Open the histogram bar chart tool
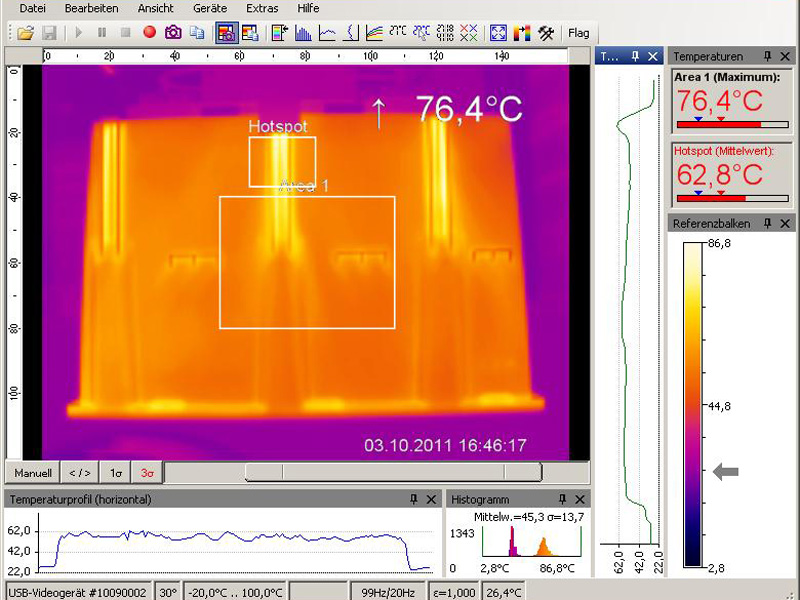The width and height of the screenshot is (800, 600). pos(304,33)
